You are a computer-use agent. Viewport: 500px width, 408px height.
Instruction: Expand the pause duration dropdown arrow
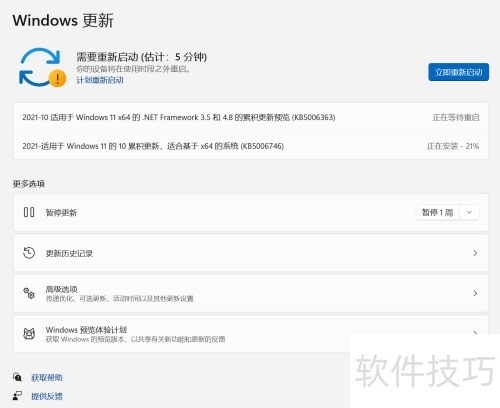(469, 212)
